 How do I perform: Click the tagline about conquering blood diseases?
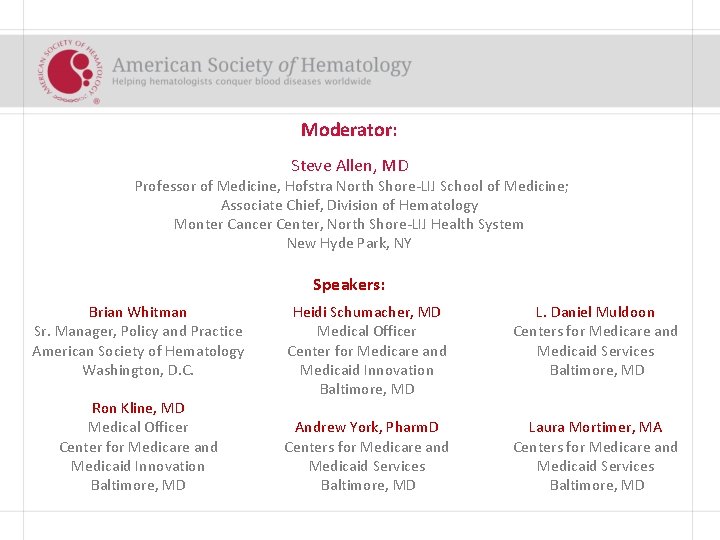coord(242,82)
